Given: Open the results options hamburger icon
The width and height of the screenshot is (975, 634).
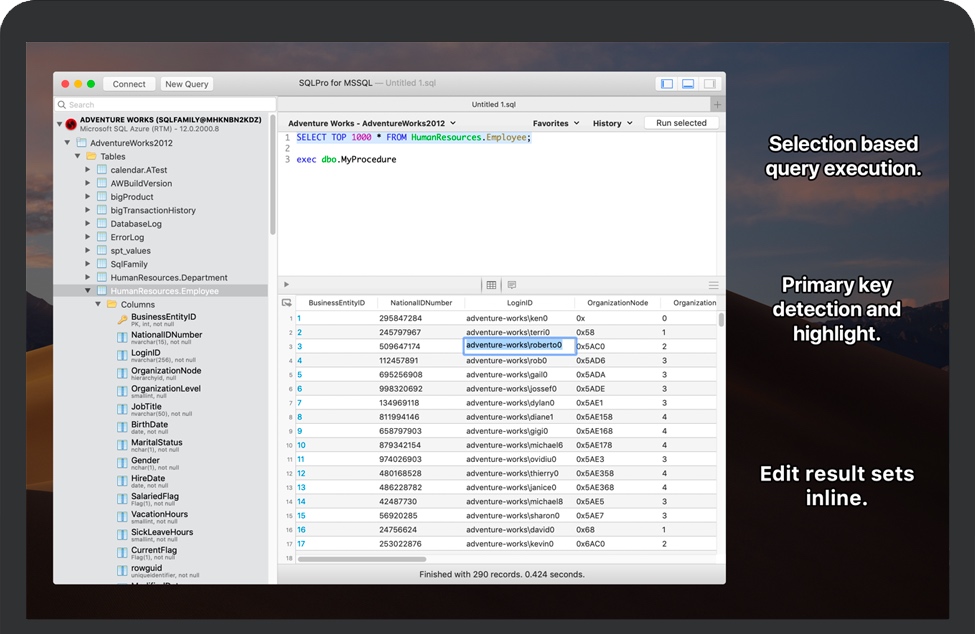Looking at the screenshot, I should 713,285.
